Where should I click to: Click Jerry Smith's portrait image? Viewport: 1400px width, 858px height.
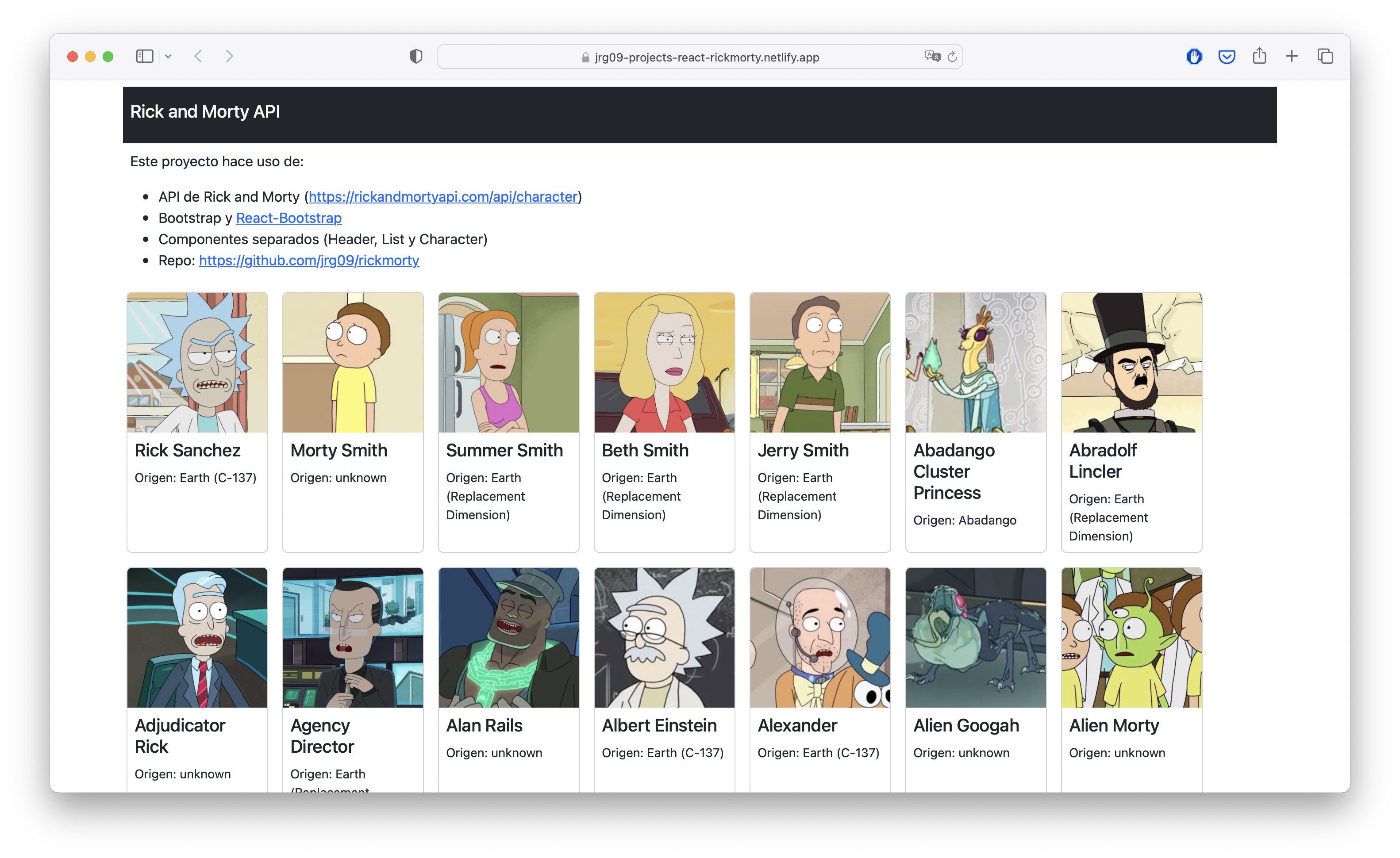tap(820, 362)
